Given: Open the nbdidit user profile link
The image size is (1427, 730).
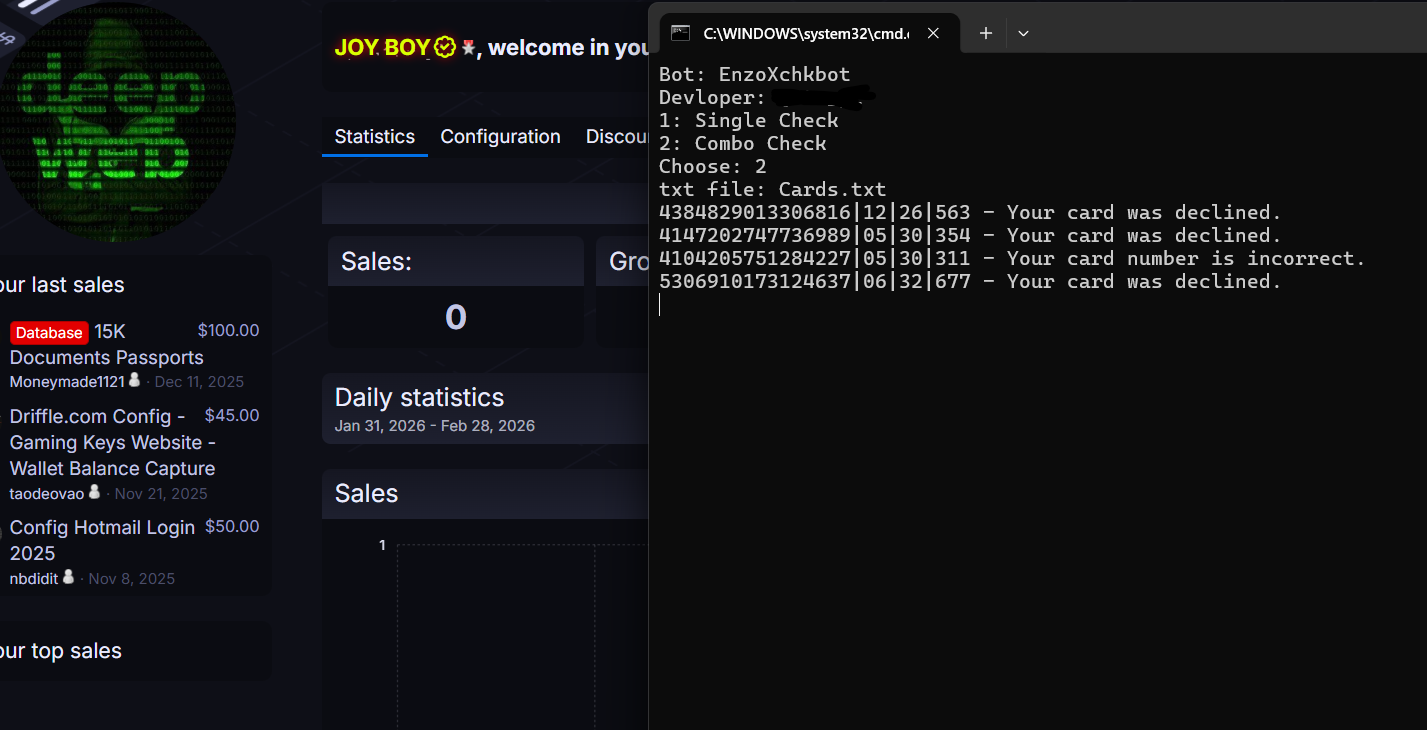Looking at the screenshot, I should tap(34, 579).
